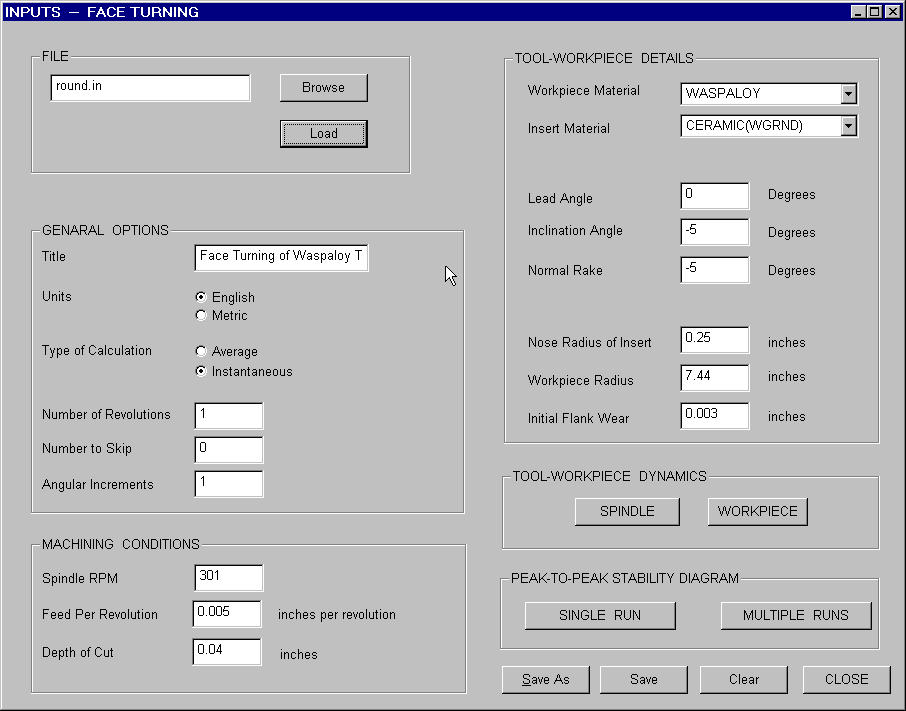The width and height of the screenshot is (906, 711).
Task: Click the Nose Radius of Insert field
Action: (714, 340)
